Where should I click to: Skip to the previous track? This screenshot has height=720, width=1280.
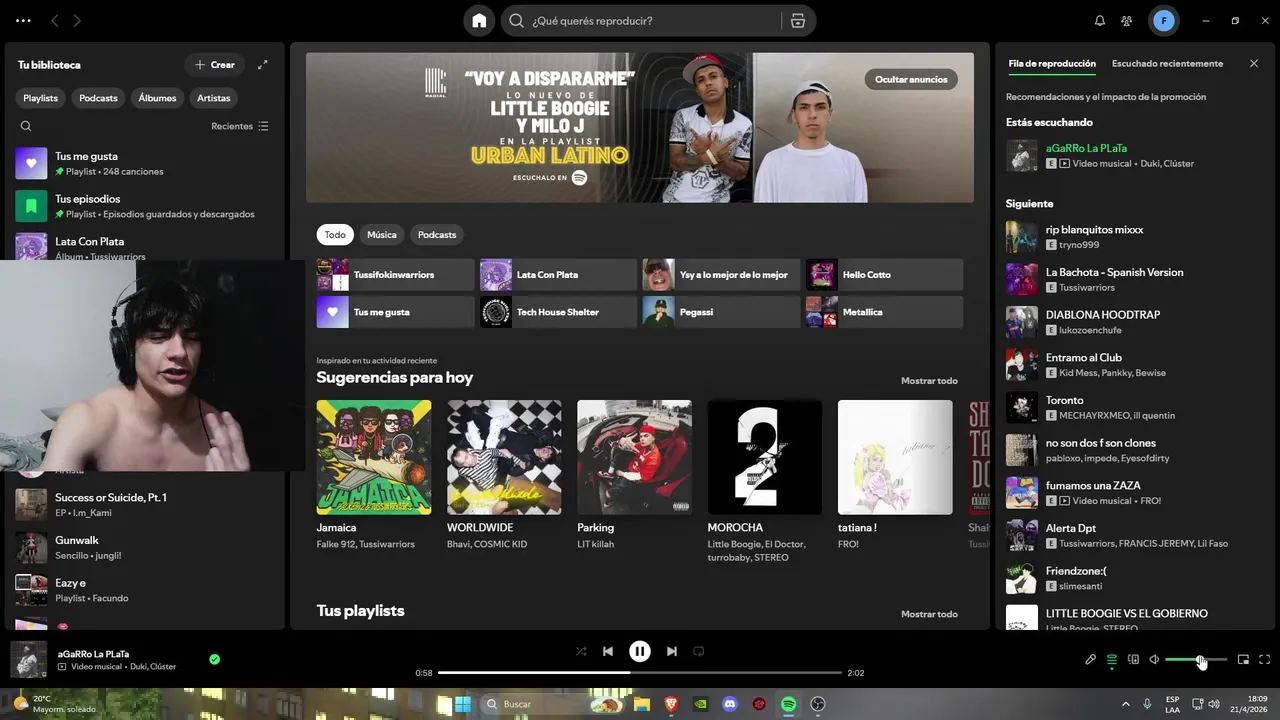(x=608, y=651)
